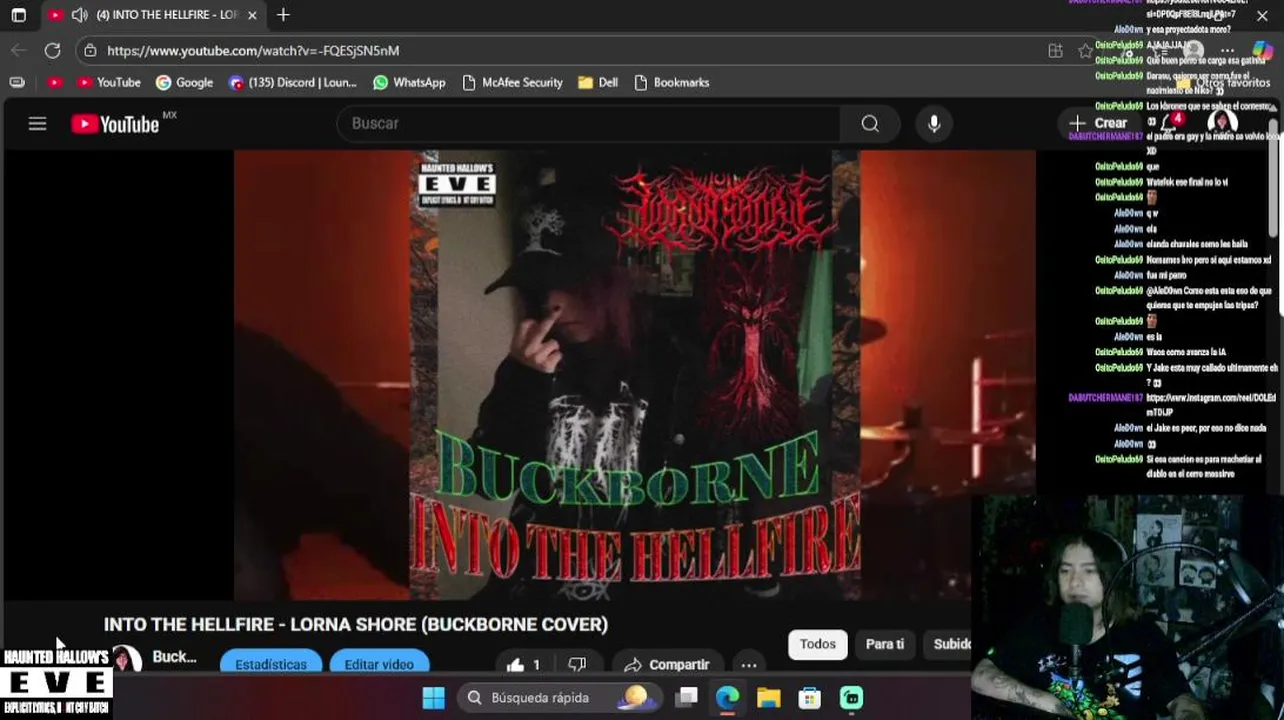Expand the Bookmarks folder
This screenshot has height=720, width=1284.
click(x=671, y=82)
